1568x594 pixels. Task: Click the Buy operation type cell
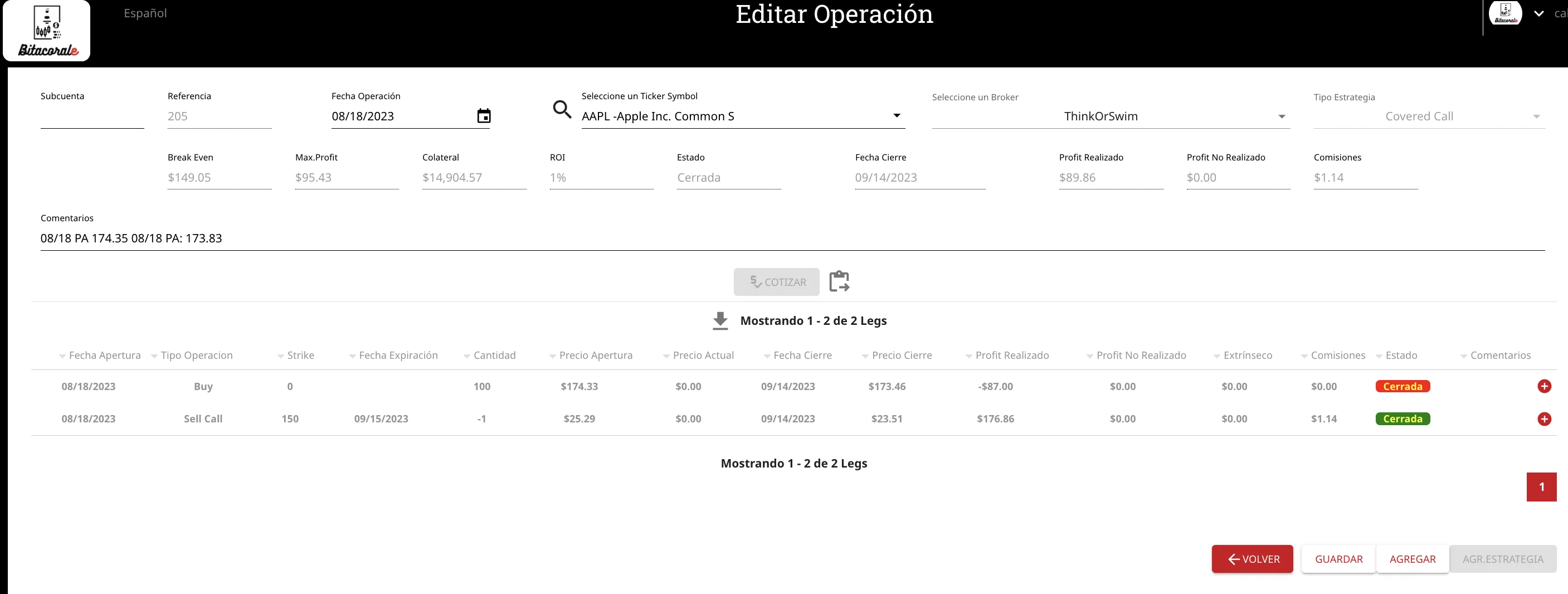[203, 387]
